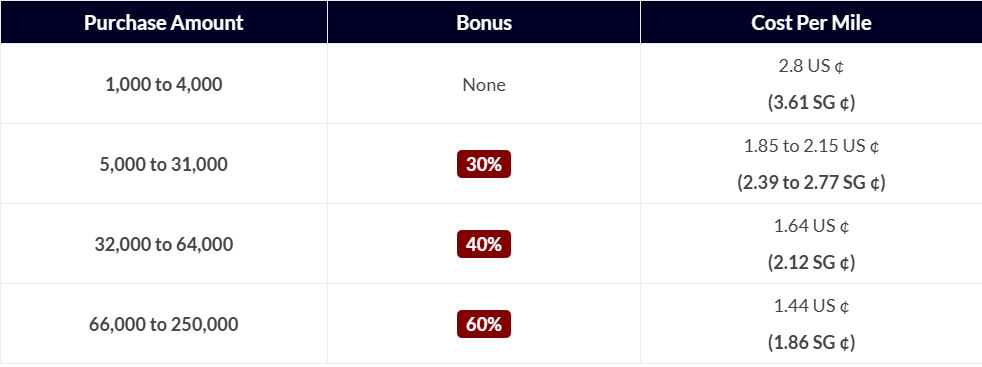Click the Cost Per Mile column header
Screen dimensions: 982x367
click(811, 23)
